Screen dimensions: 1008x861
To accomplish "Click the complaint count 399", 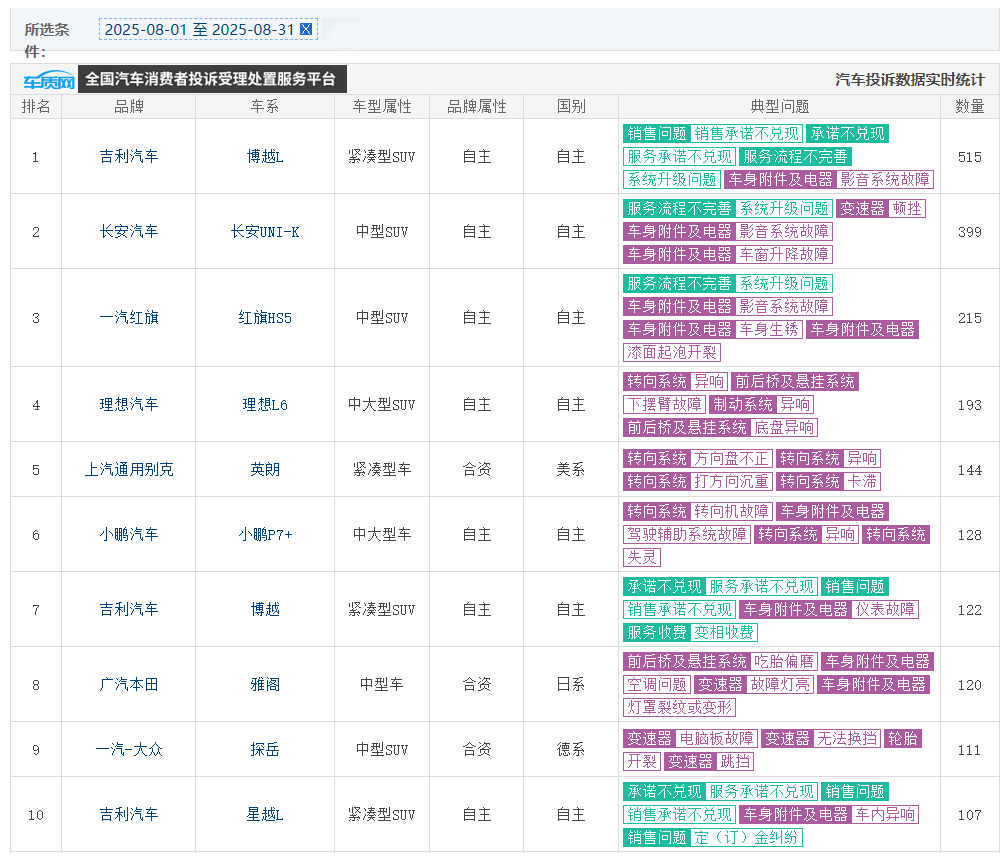I will pos(969,232).
